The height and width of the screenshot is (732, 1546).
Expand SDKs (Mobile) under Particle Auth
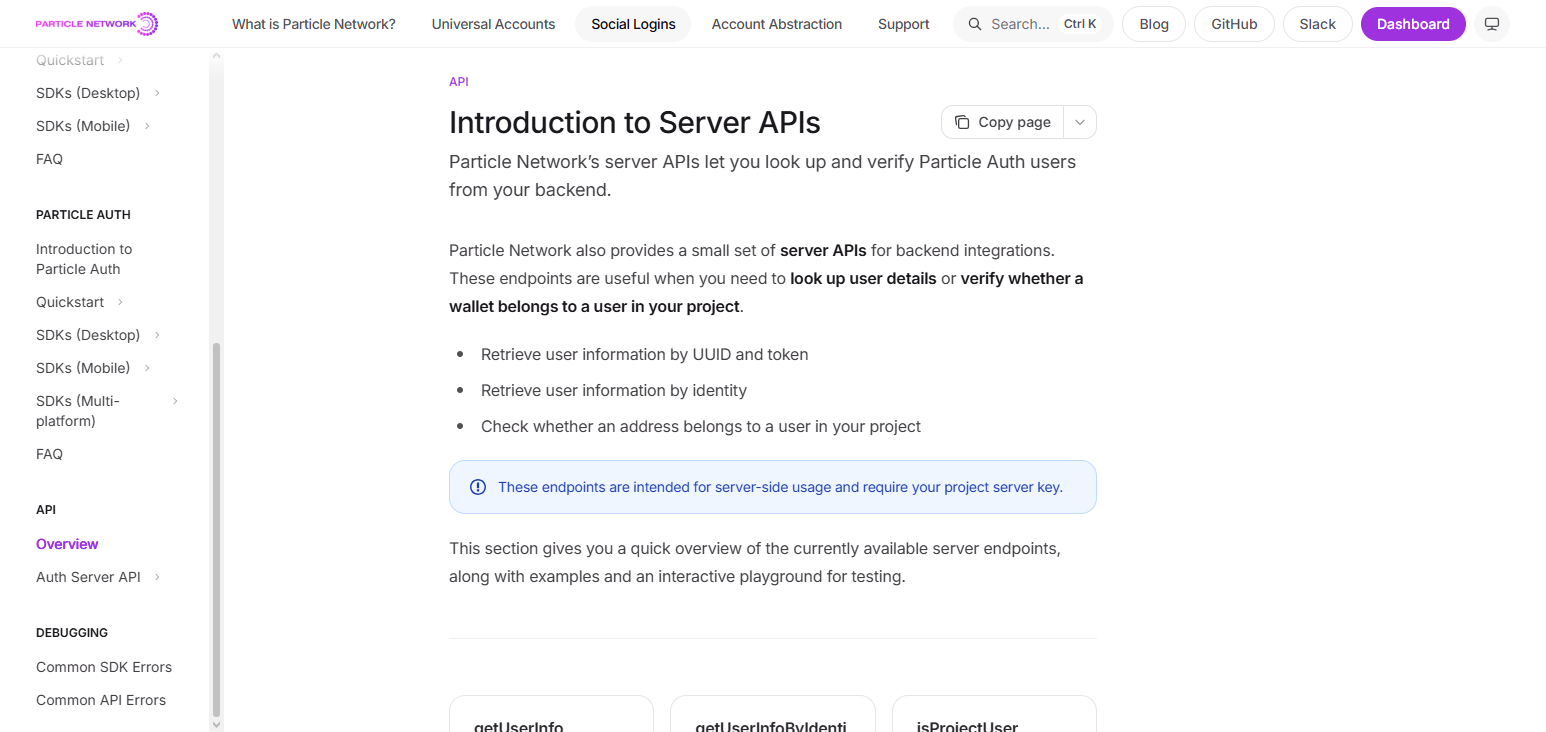(147, 368)
